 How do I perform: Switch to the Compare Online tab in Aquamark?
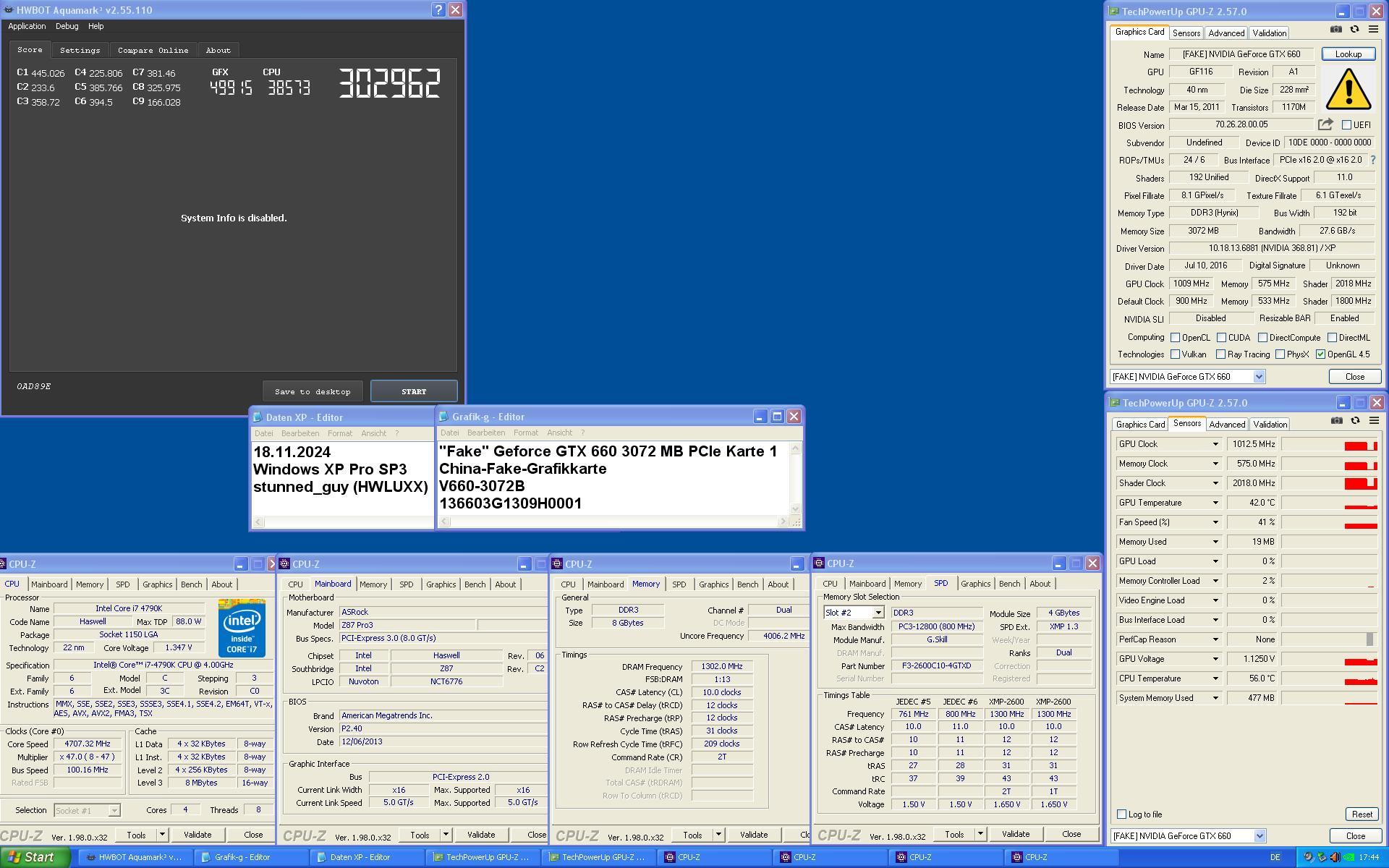153,50
